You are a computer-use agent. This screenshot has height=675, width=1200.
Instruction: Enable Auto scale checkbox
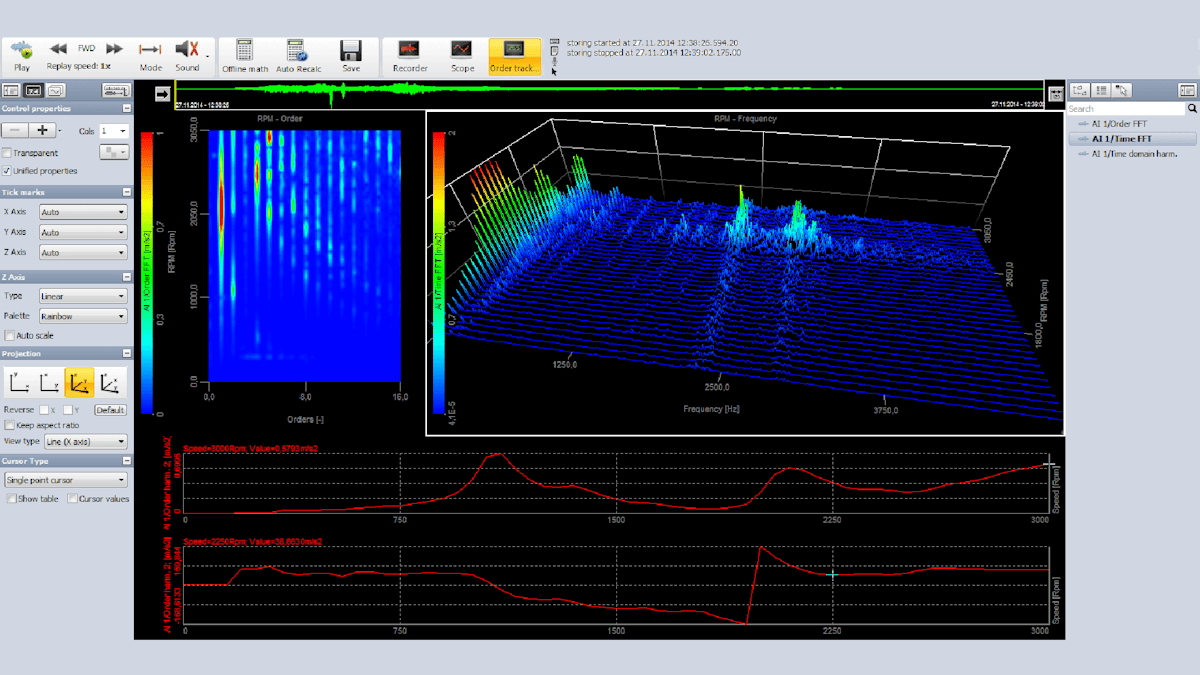[x=10, y=335]
